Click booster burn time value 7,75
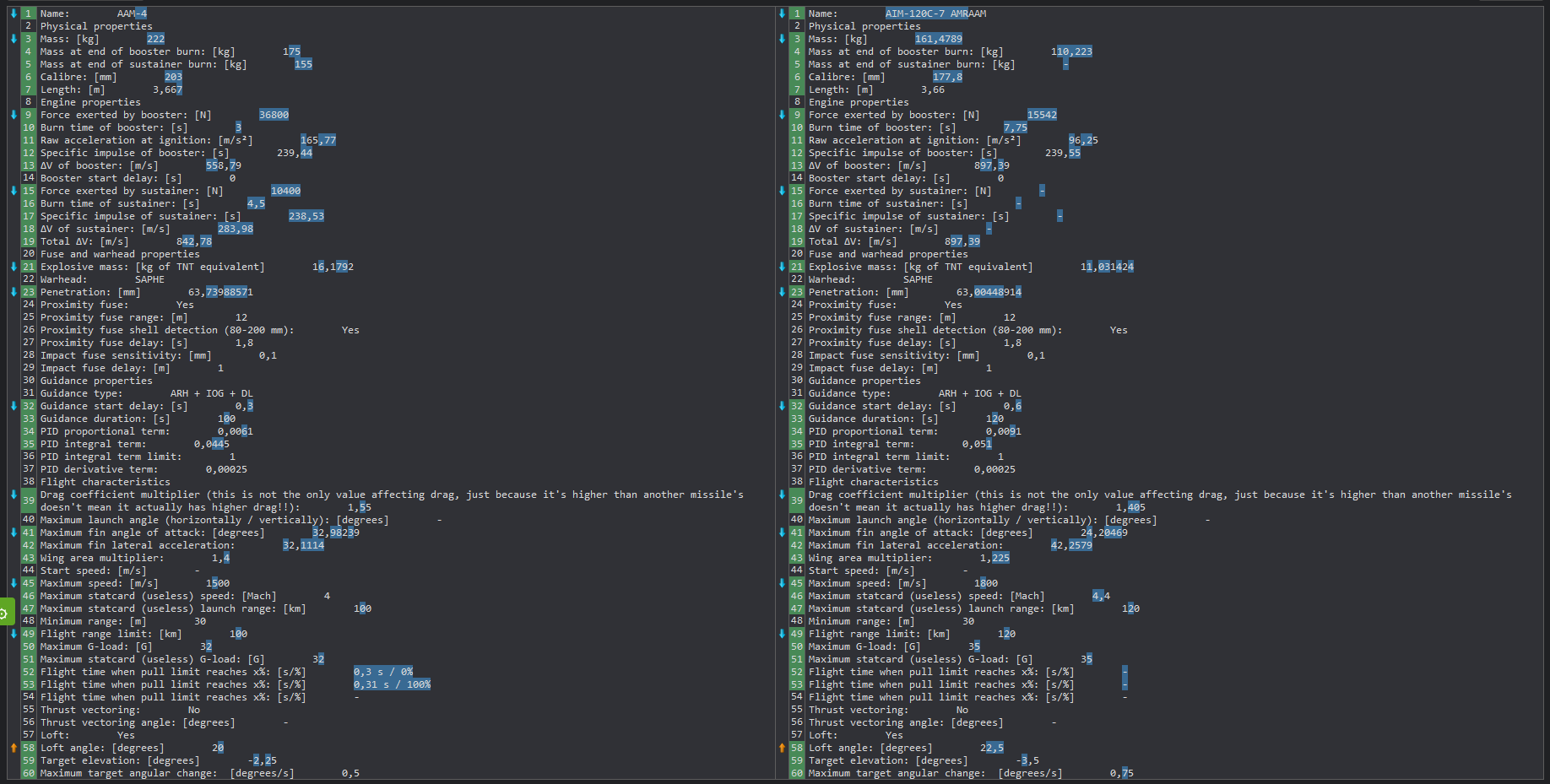The image size is (1550, 784). point(1016,127)
